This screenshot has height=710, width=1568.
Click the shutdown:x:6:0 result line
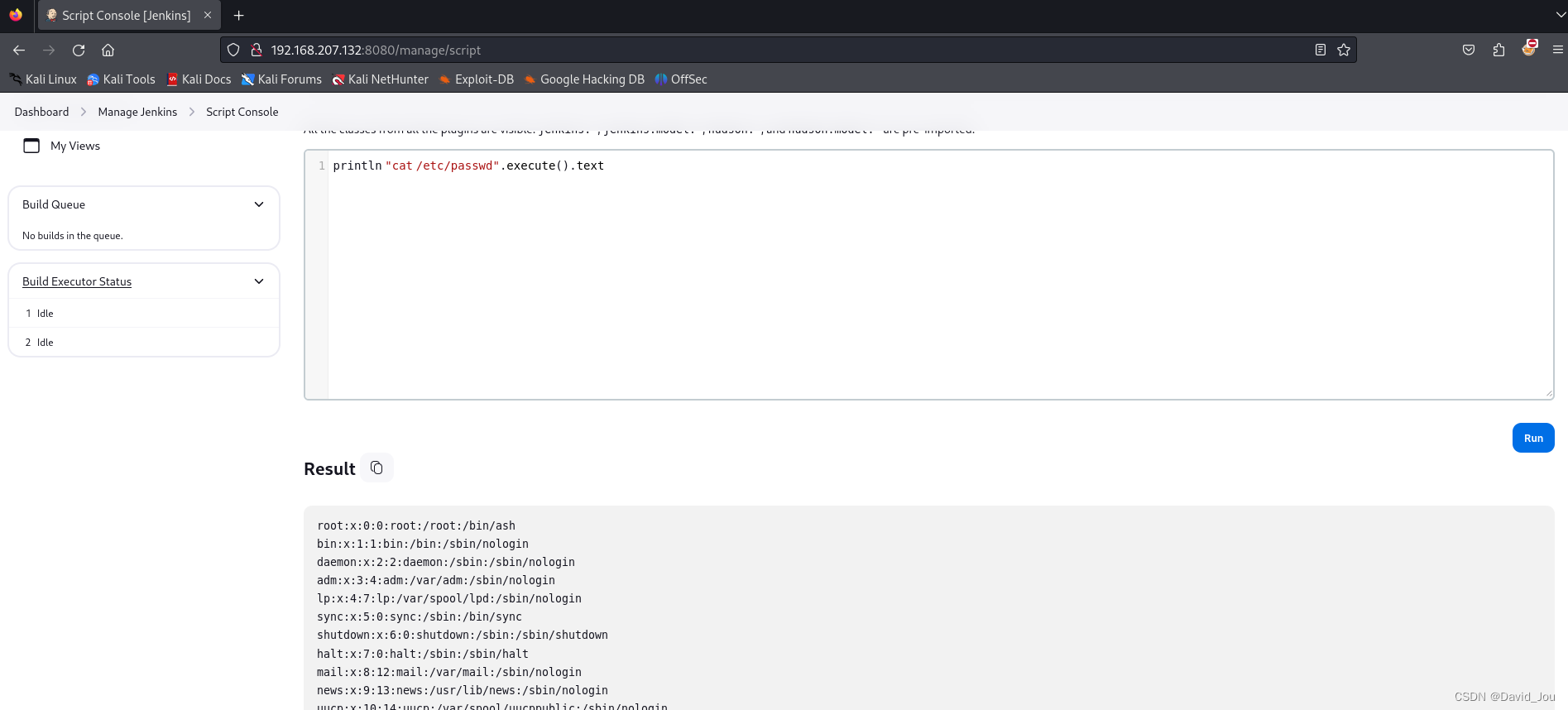click(463, 635)
